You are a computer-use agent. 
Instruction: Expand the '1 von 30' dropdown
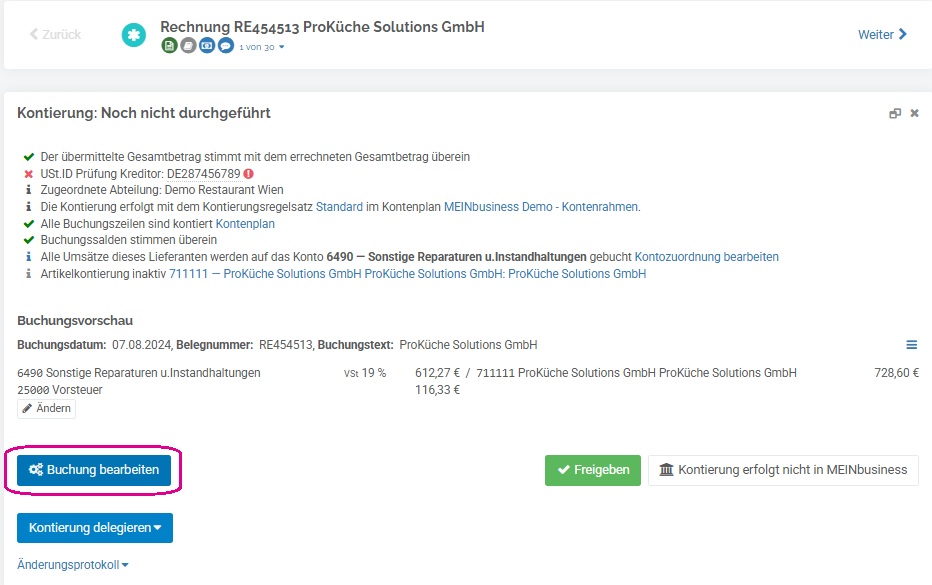click(262, 47)
